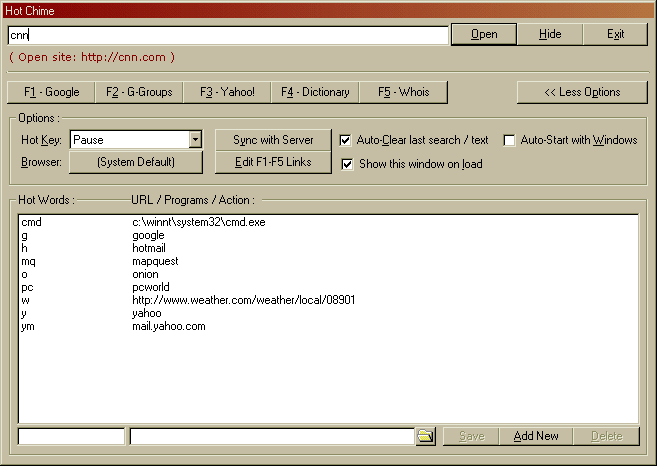
Task: Click F1 - Google search button
Action: (x=51, y=92)
